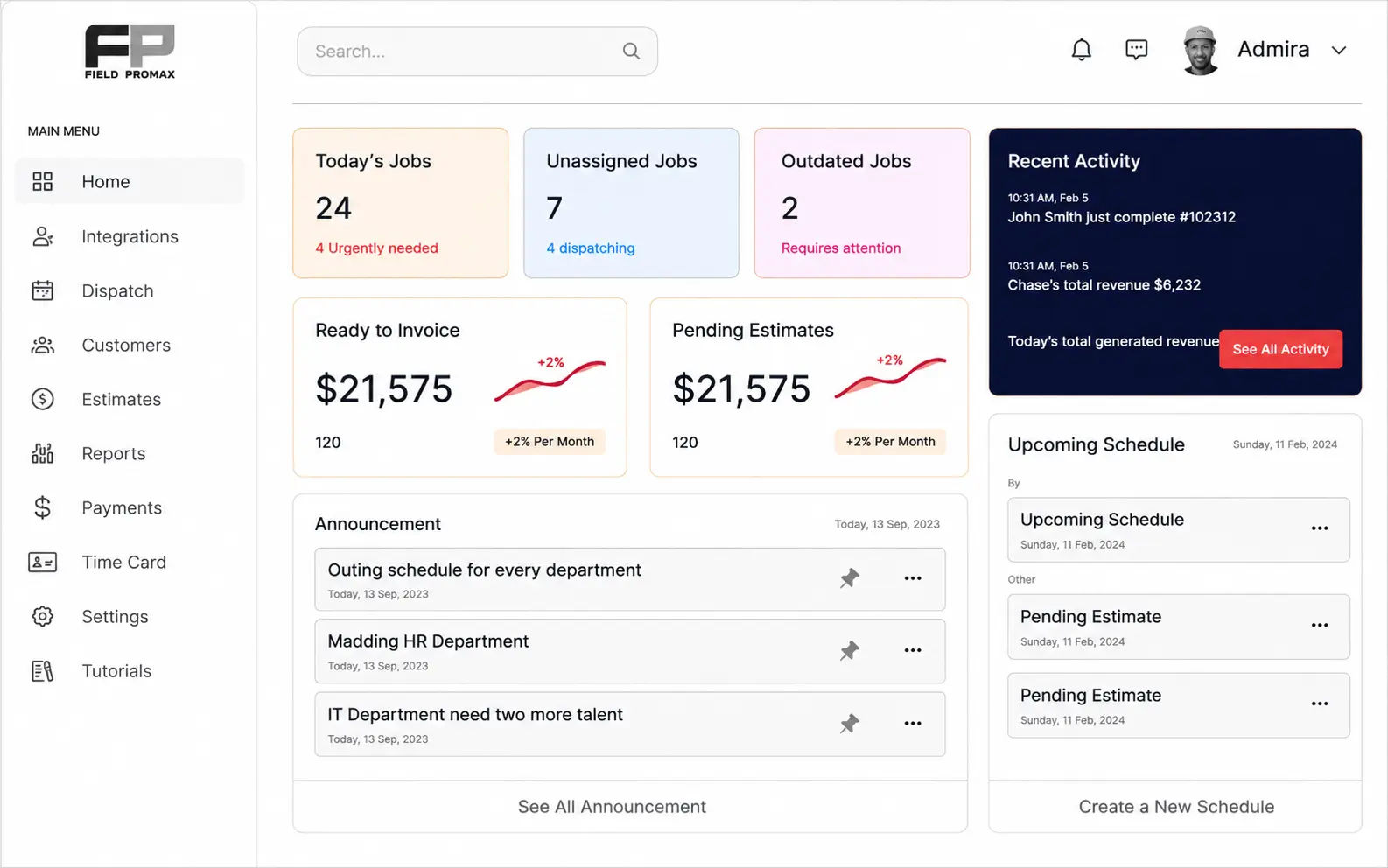Pin the IT Department talent announcement

click(x=849, y=724)
